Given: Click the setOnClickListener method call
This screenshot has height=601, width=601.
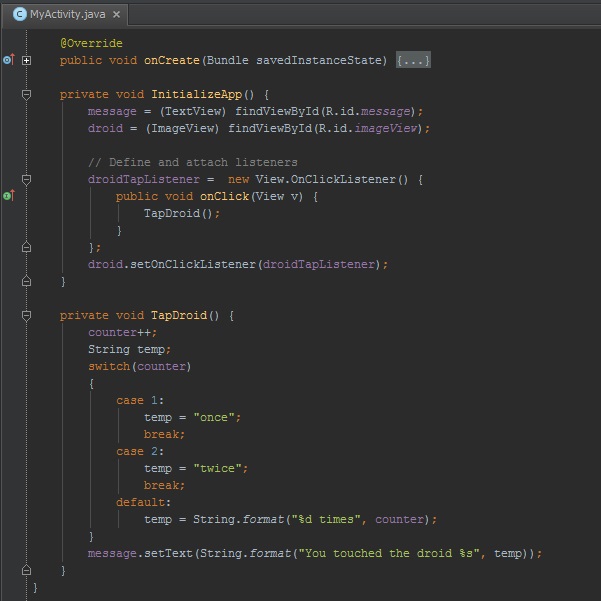Looking at the screenshot, I should pyautogui.click(x=193, y=264).
